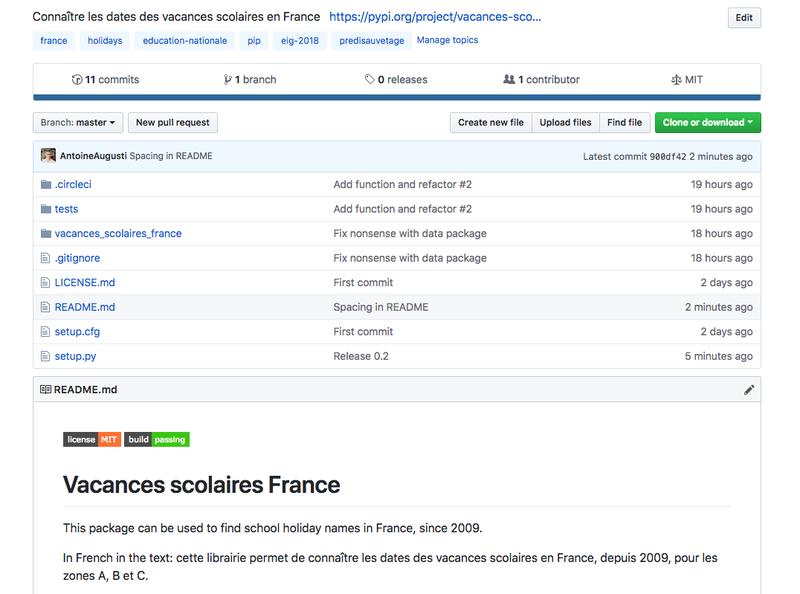Click the language bar below repository stats

tap(396, 98)
